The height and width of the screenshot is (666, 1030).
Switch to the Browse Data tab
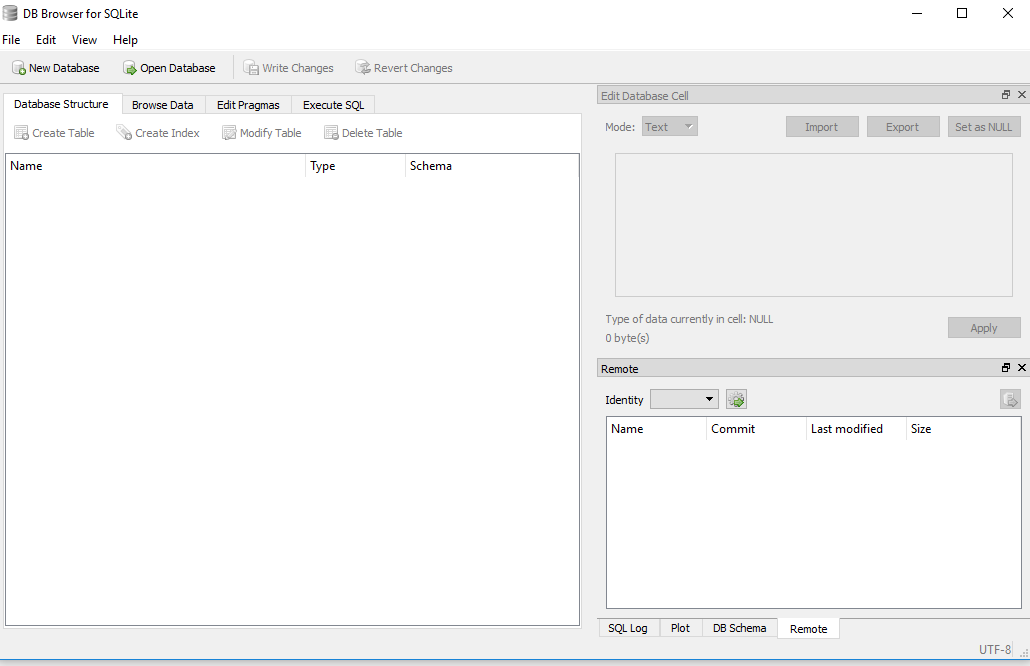coord(163,105)
